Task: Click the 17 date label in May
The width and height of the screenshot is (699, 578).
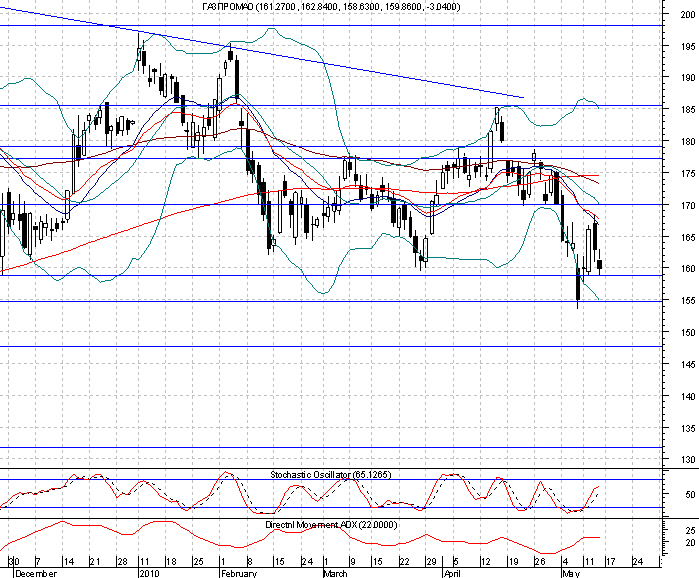Action: pyautogui.click(x=610, y=562)
